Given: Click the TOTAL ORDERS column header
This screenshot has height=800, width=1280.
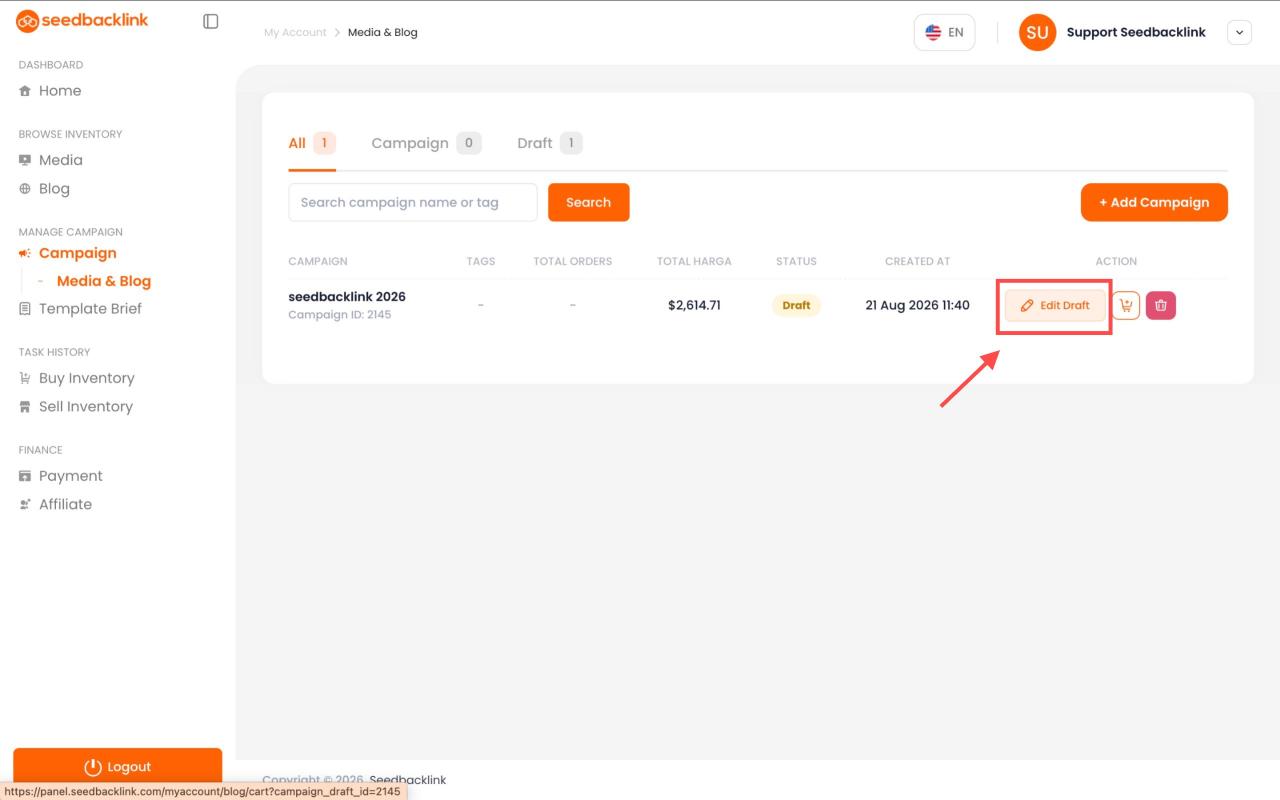Looking at the screenshot, I should pyautogui.click(x=572, y=261).
